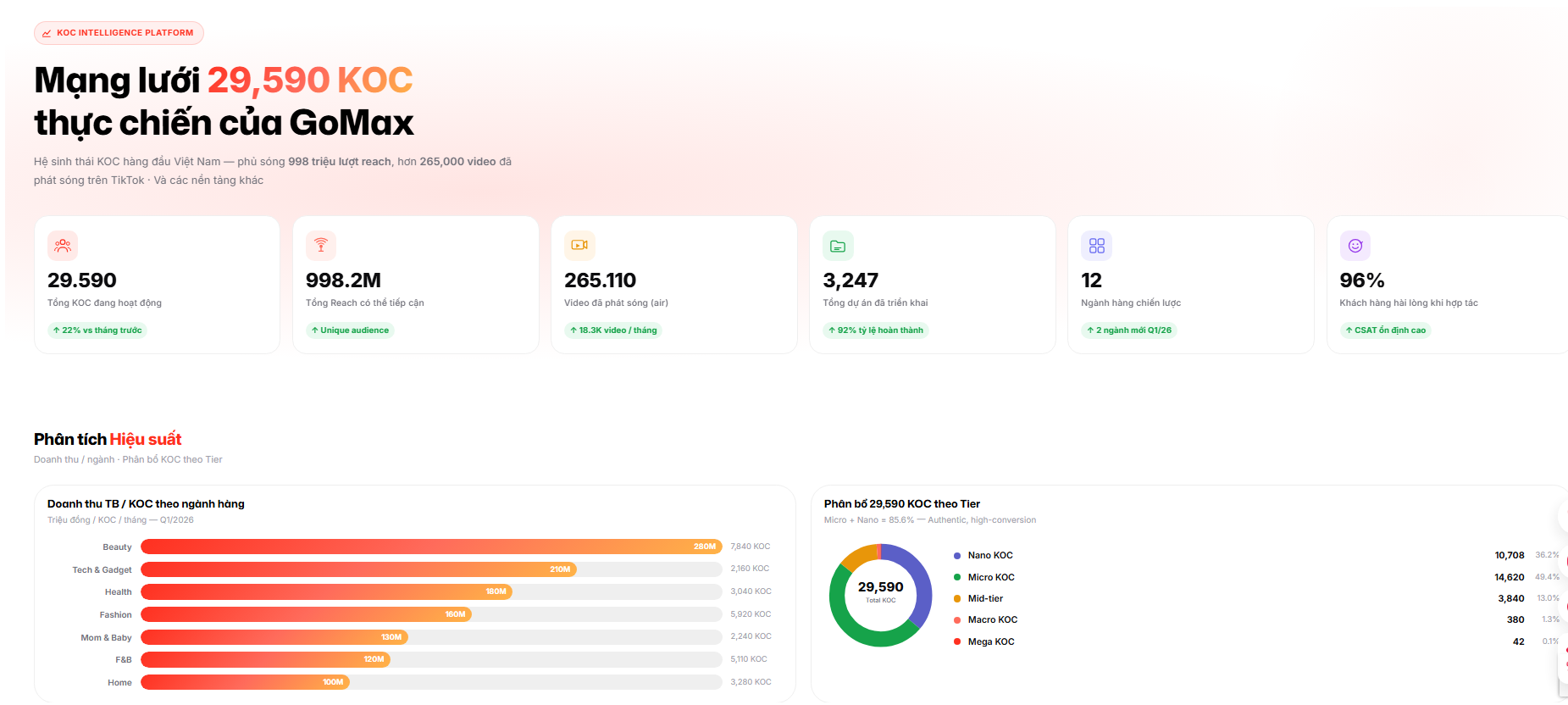Select the KOC Intelligence Platform badge
The width and height of the screenshot is (1568, 705).
point(119,33)
